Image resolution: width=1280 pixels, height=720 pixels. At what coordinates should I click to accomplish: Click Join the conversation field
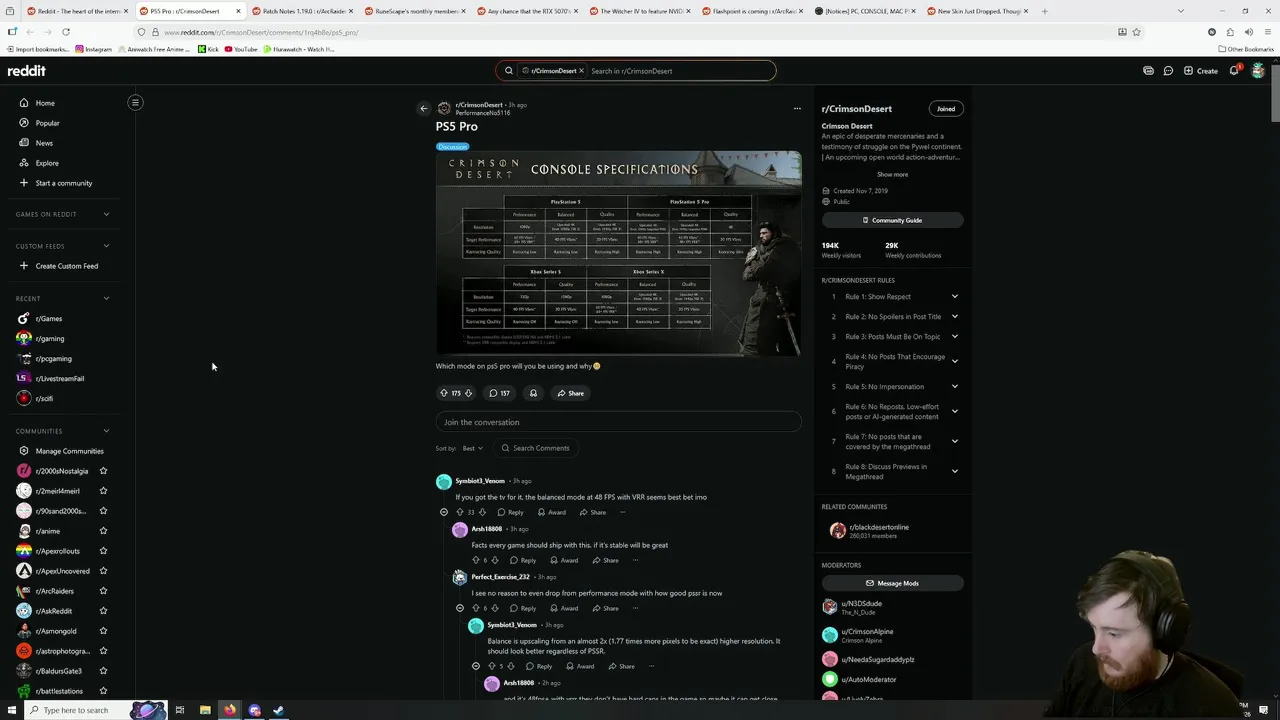coord(618,422)
